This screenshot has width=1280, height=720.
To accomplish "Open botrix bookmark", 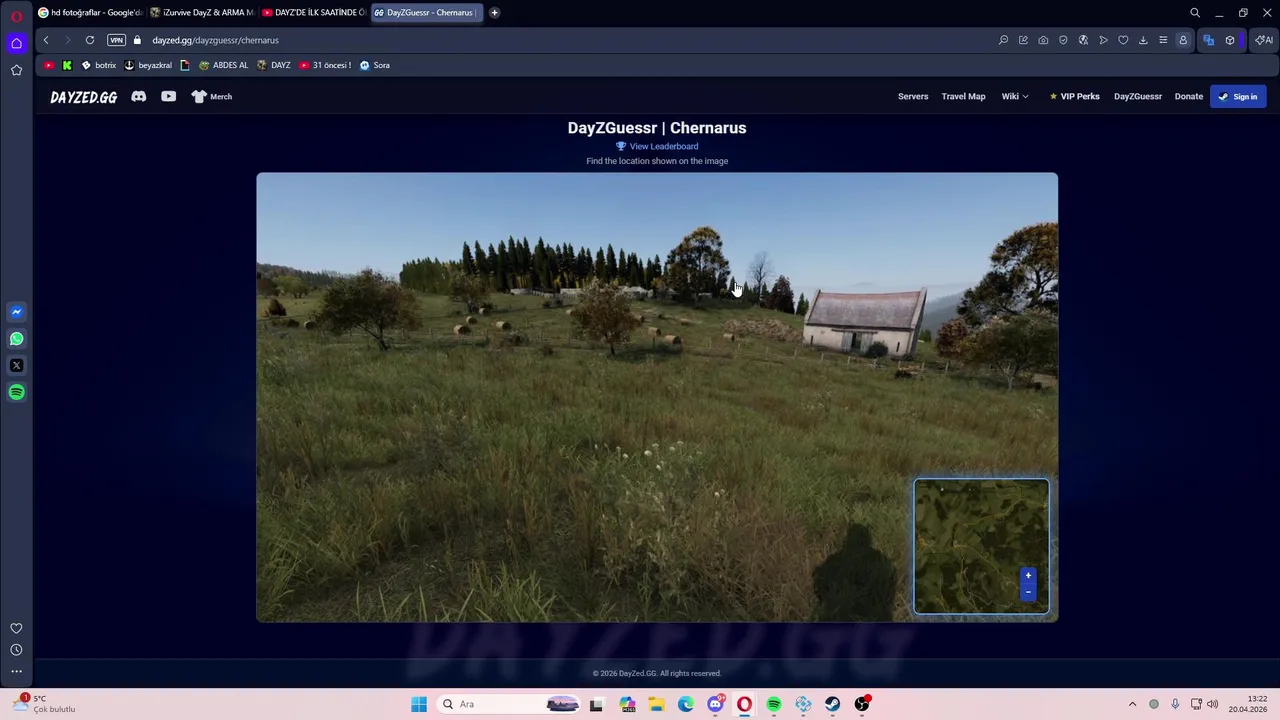I will 98,65.
